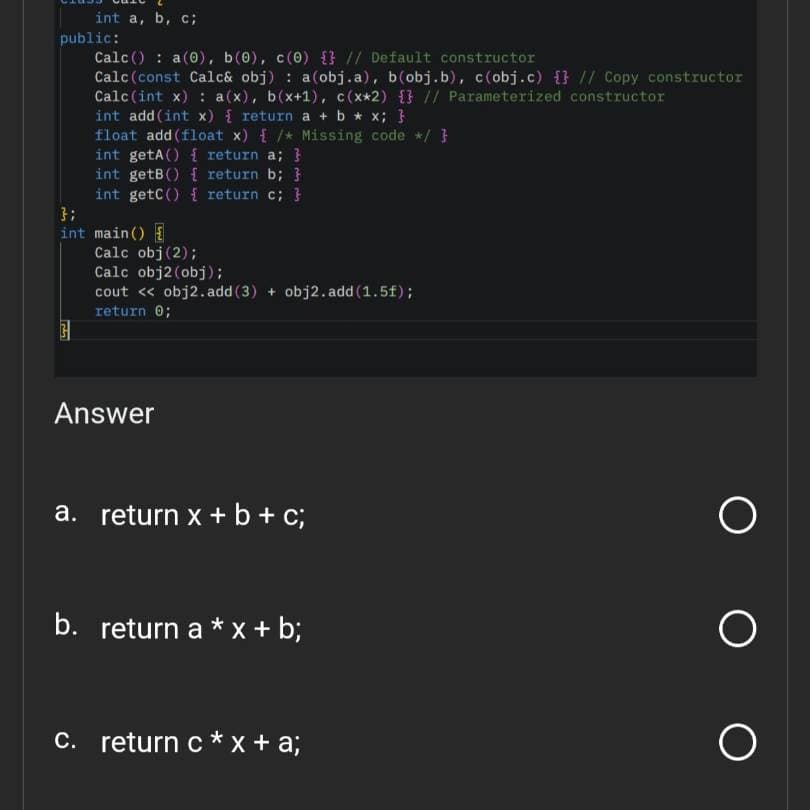
Task: Click the 'Calc obj(2);' statement
Action: click(x=146, y=253)
